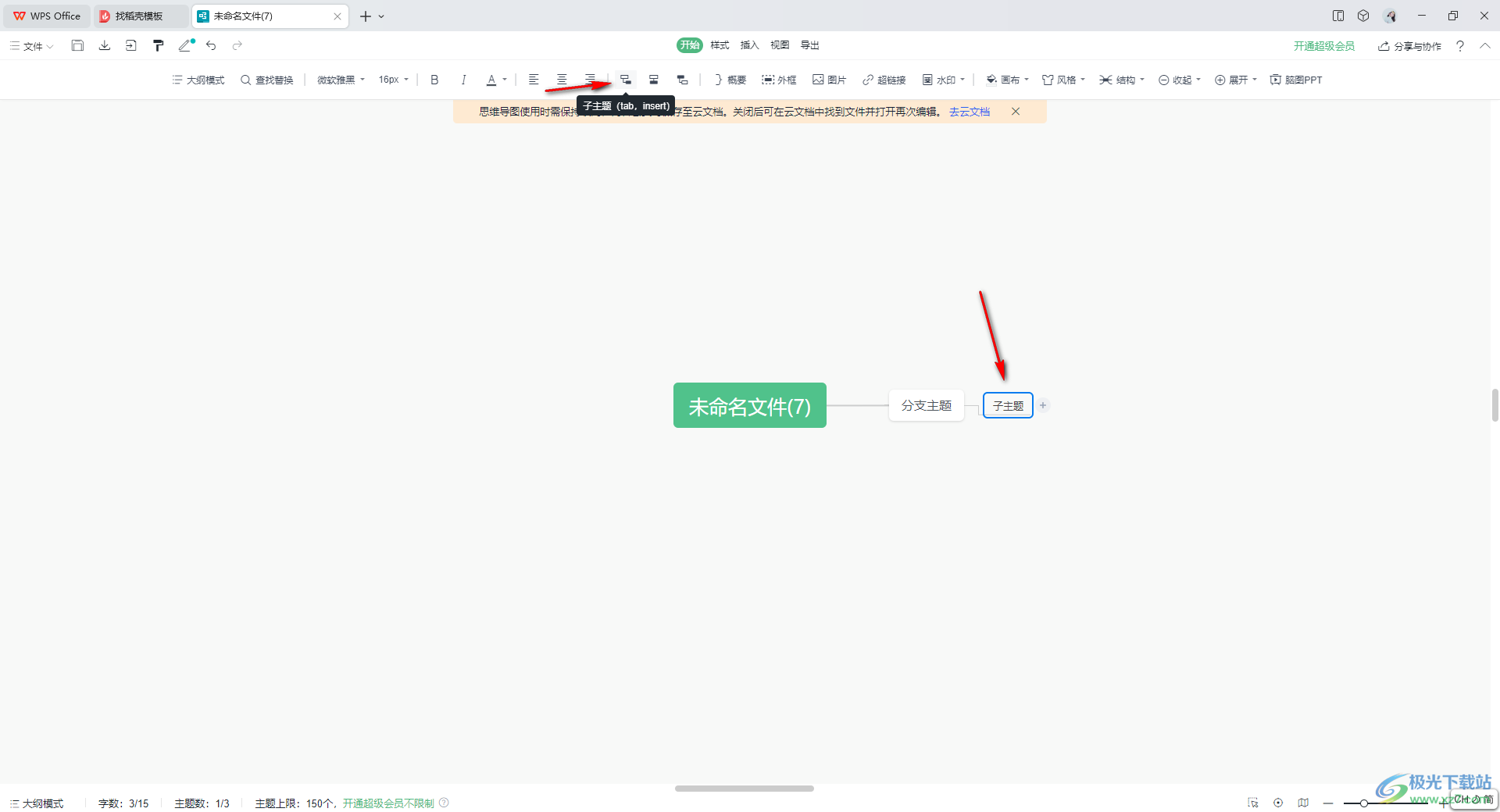Viewport: 1500px width, 812px height.
Task: Click the plus button next to 子主题 node
Action: tap(1043, 405)
